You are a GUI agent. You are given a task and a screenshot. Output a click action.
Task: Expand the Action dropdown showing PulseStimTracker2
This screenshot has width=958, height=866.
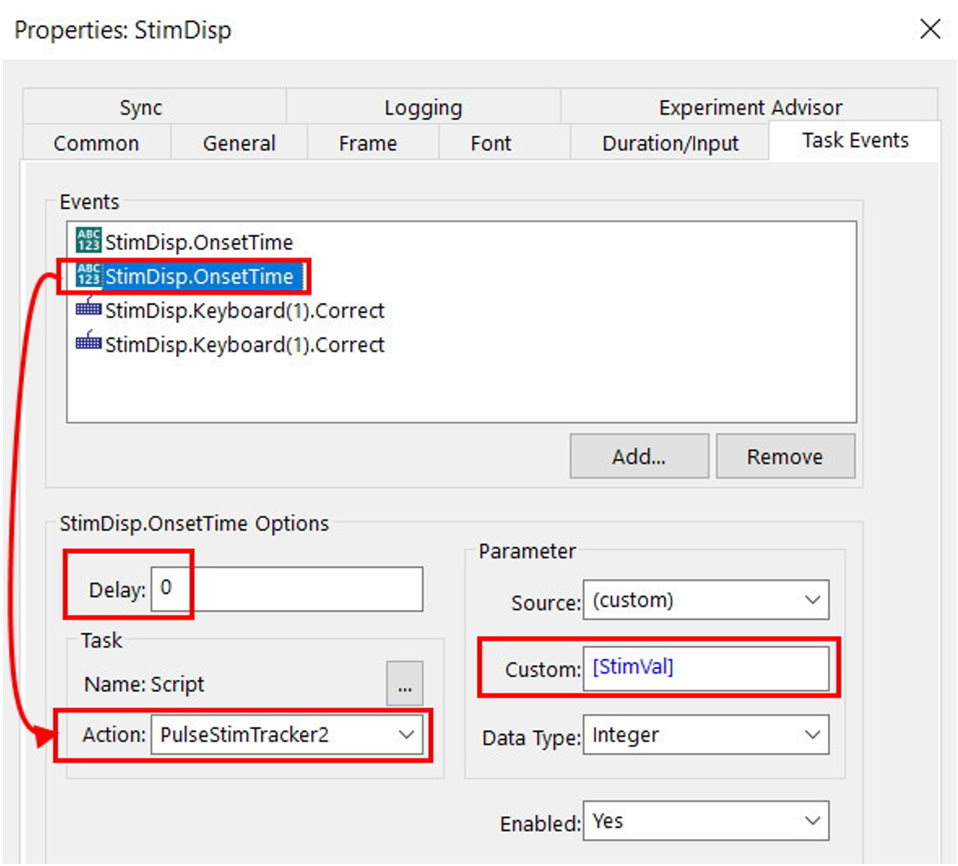(406, 735)
